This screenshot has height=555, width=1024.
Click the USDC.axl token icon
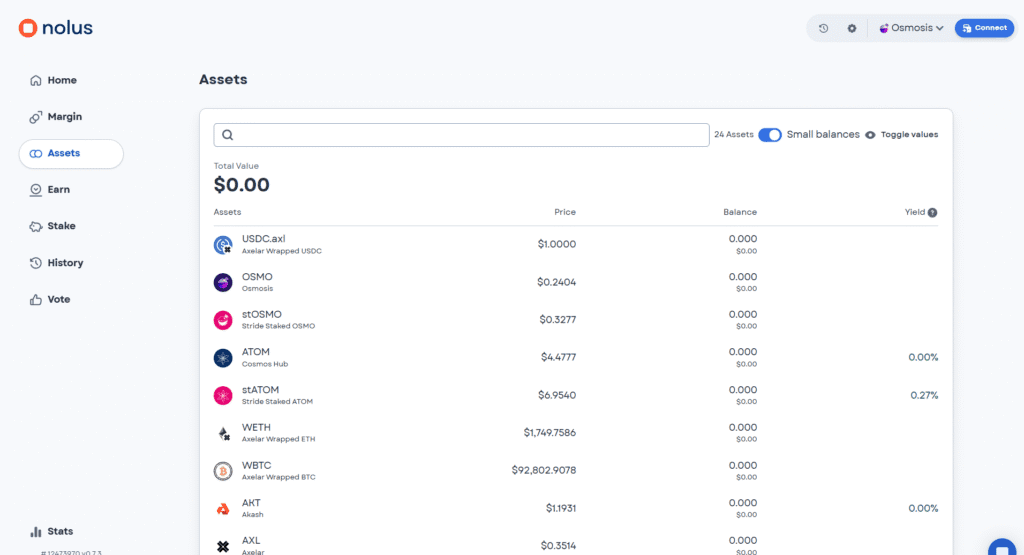pyautogui.click(x=223, y=245)
